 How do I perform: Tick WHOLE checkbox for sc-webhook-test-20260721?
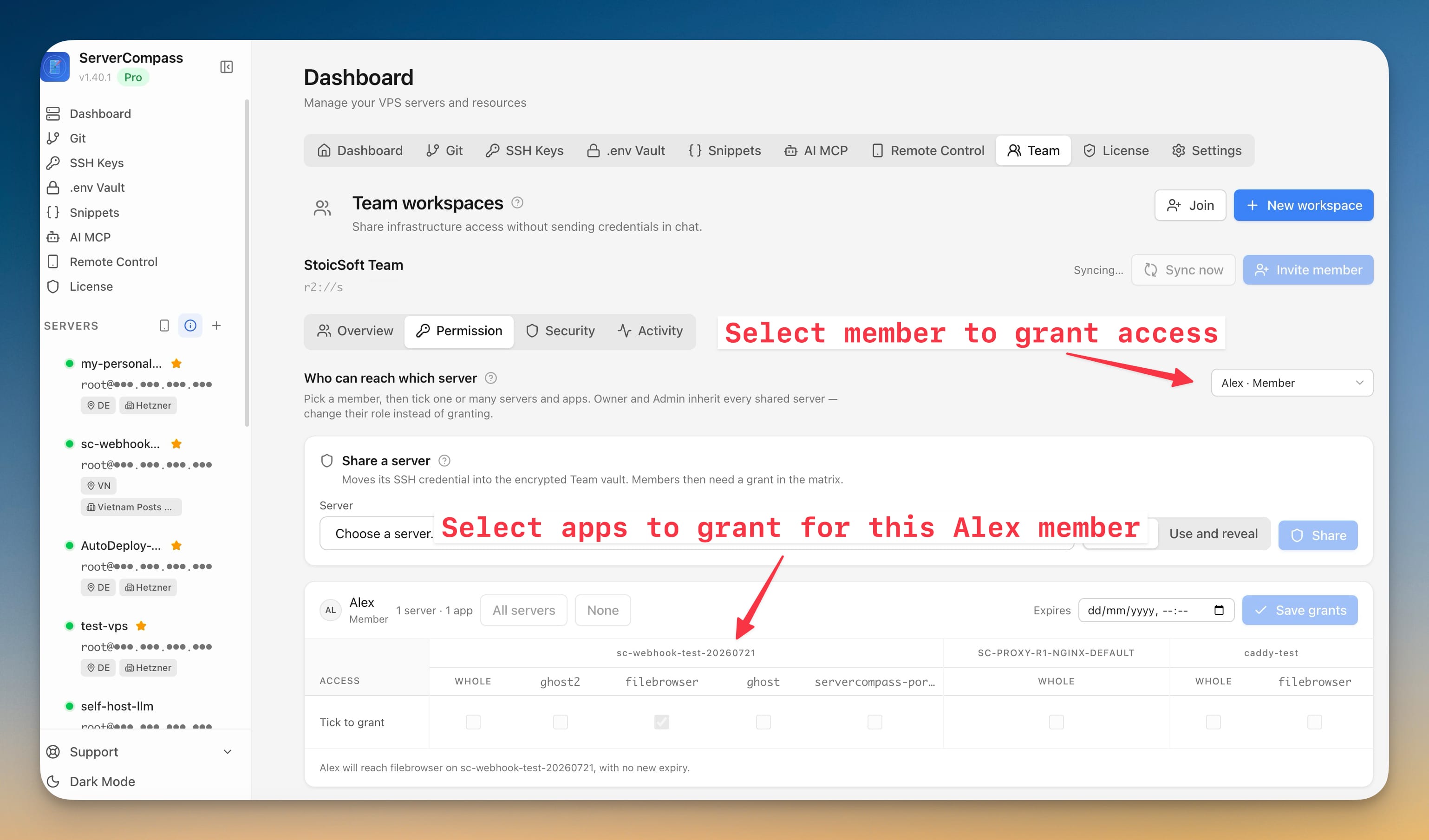(x=473, y=722)
